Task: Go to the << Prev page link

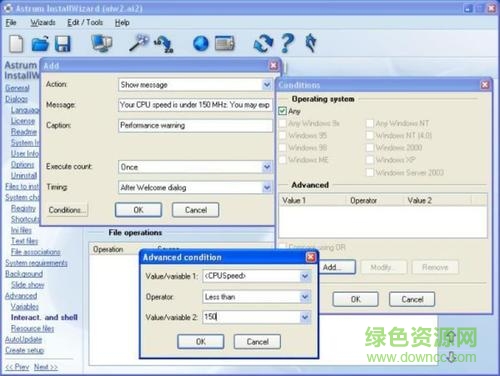Action: pos(17,367)
